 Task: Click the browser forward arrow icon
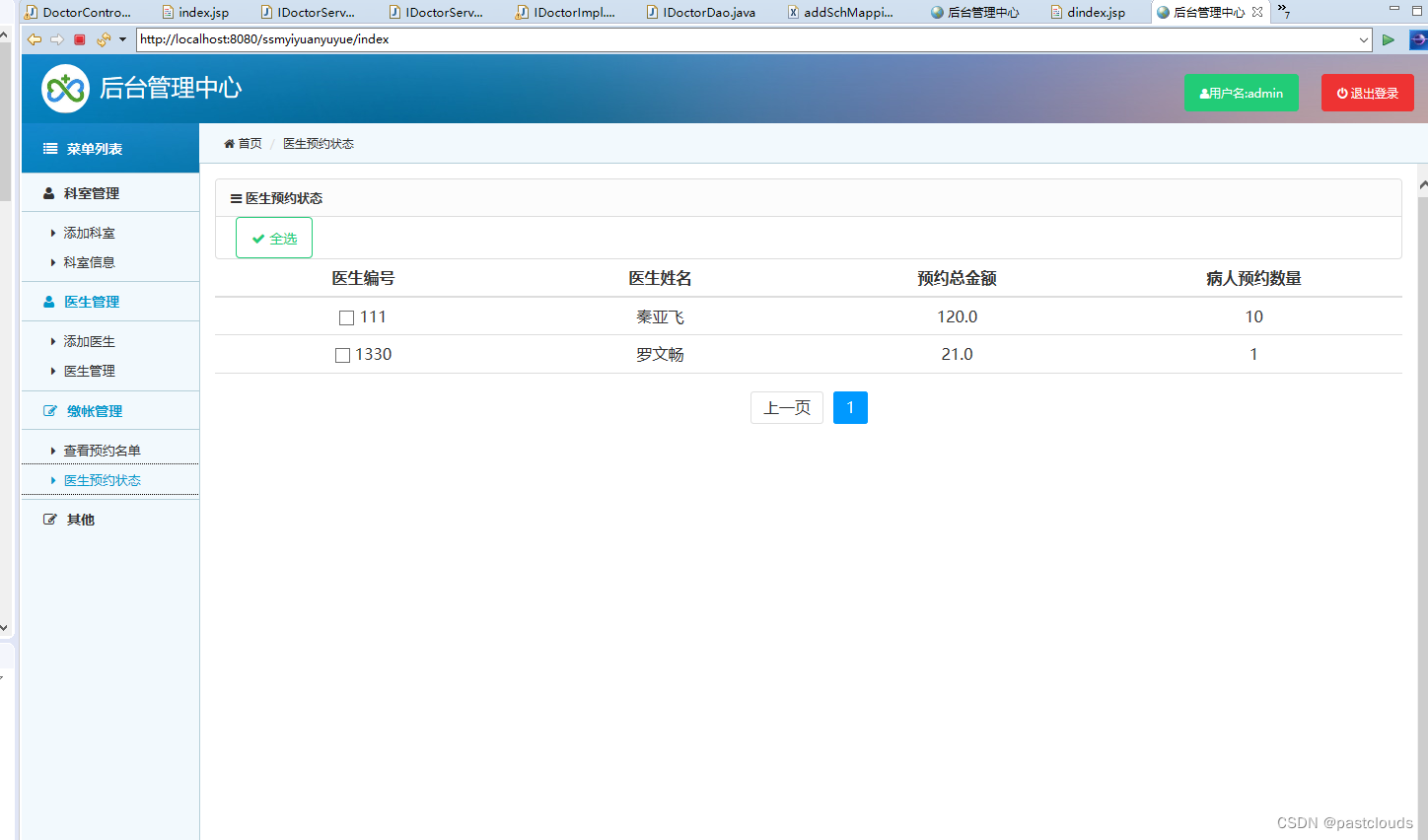coord(56,39)
